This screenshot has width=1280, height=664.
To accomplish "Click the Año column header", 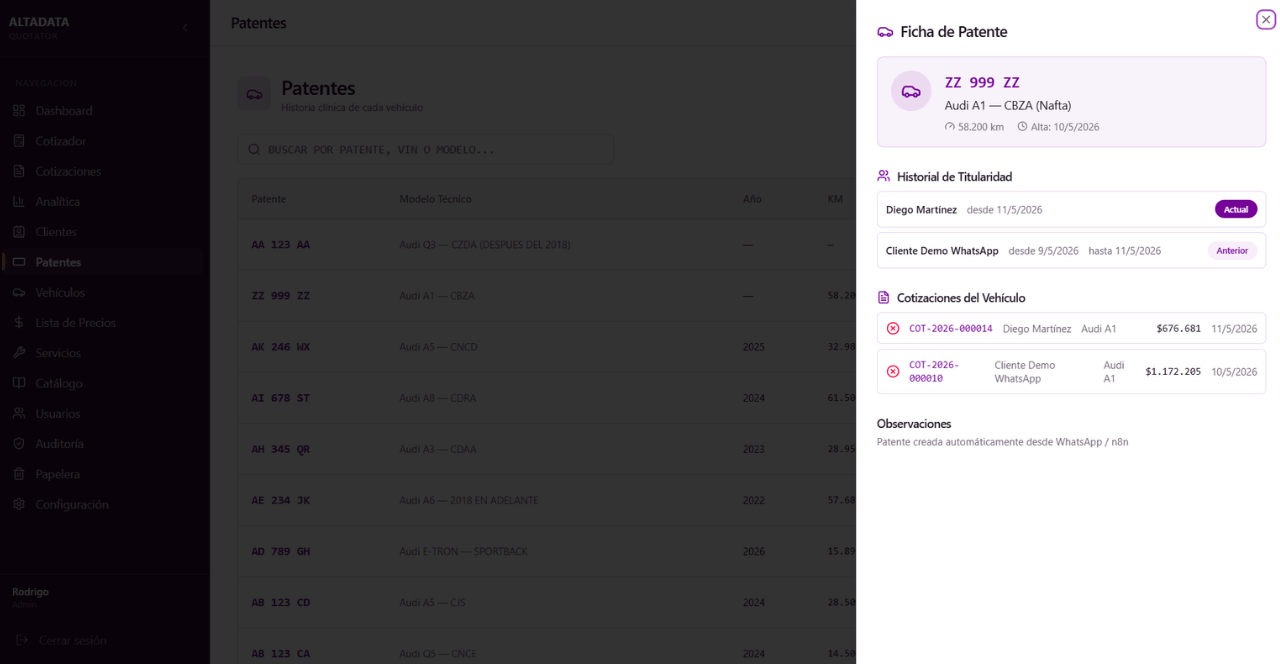I will point(752,199).
